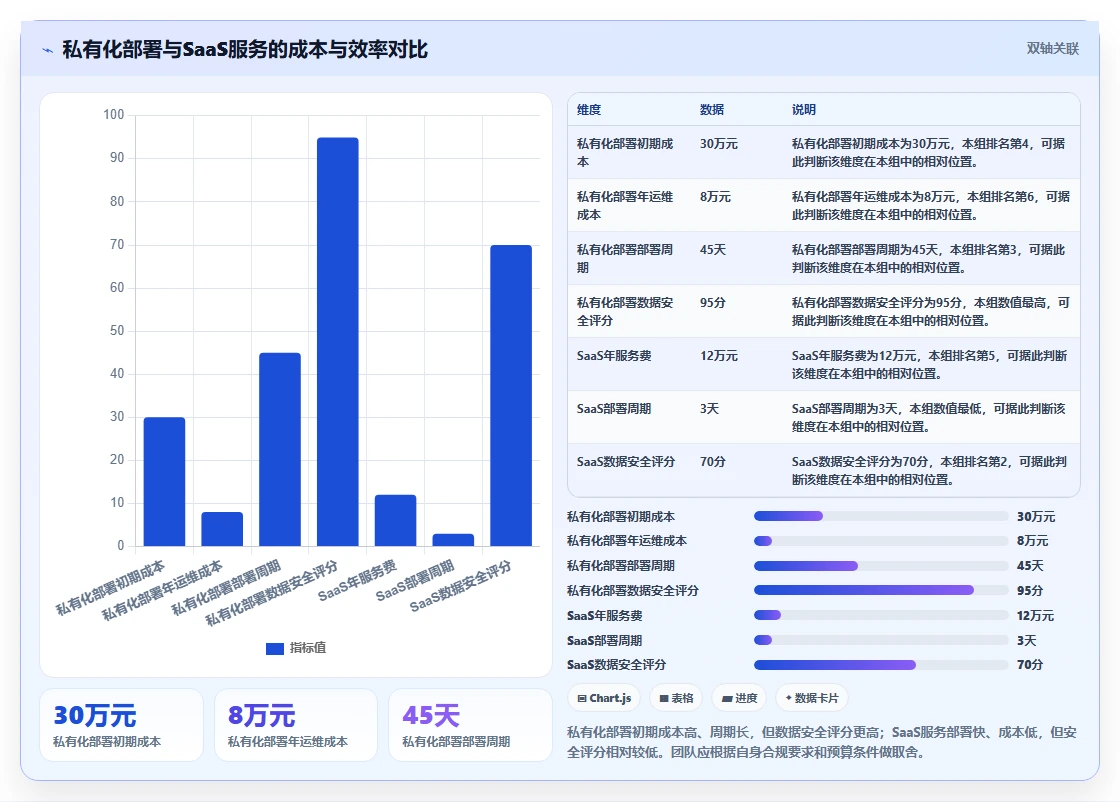Click the SaaS部署周期 progress bar
This screenshot has width=1120, height=802.
tap(881, 641)
